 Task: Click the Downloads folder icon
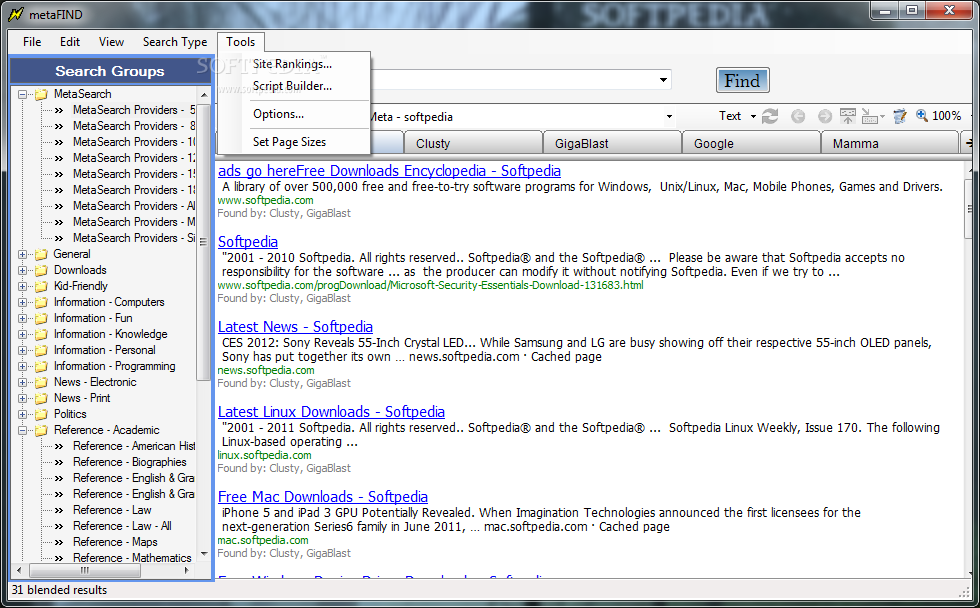click(x=41, y=271)
